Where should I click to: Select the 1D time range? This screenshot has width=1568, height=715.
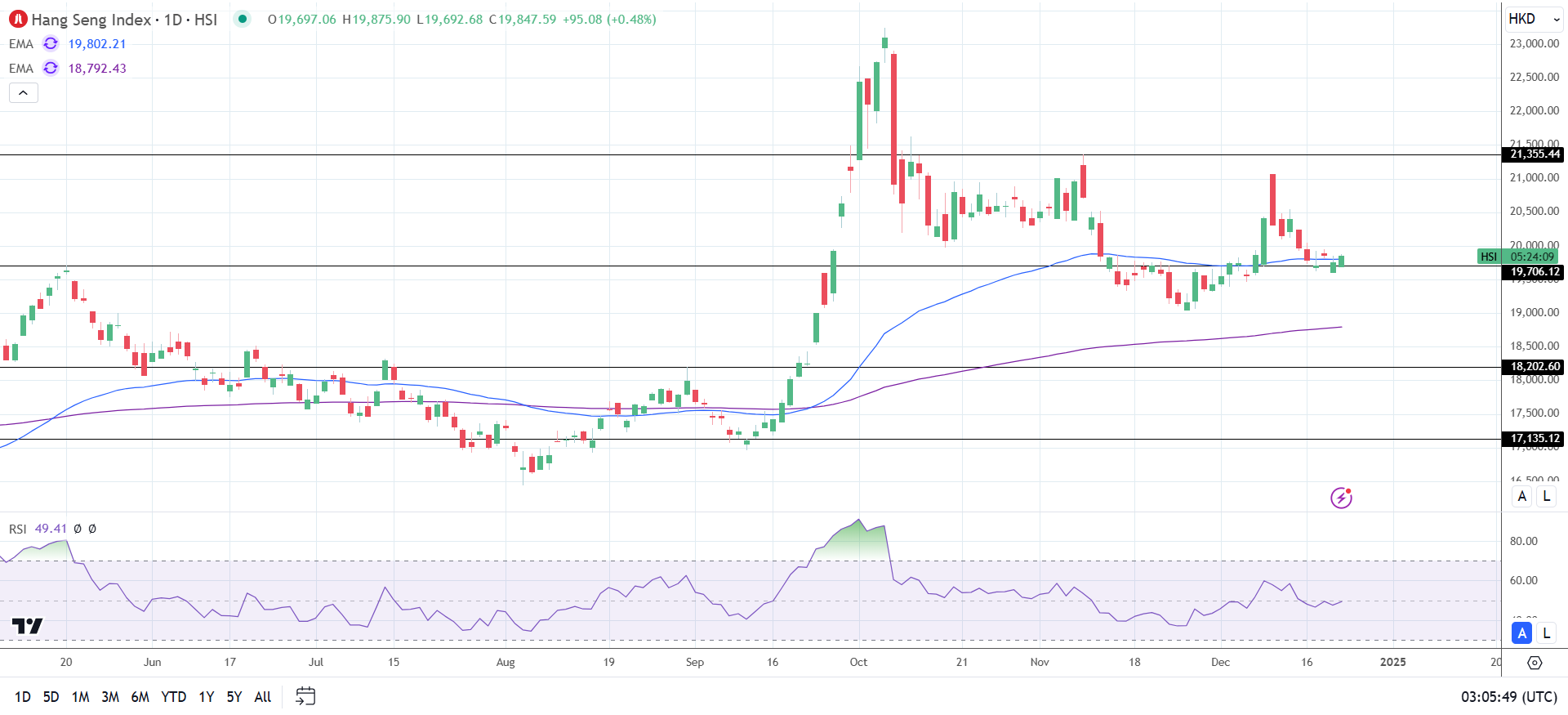[22, 697]
